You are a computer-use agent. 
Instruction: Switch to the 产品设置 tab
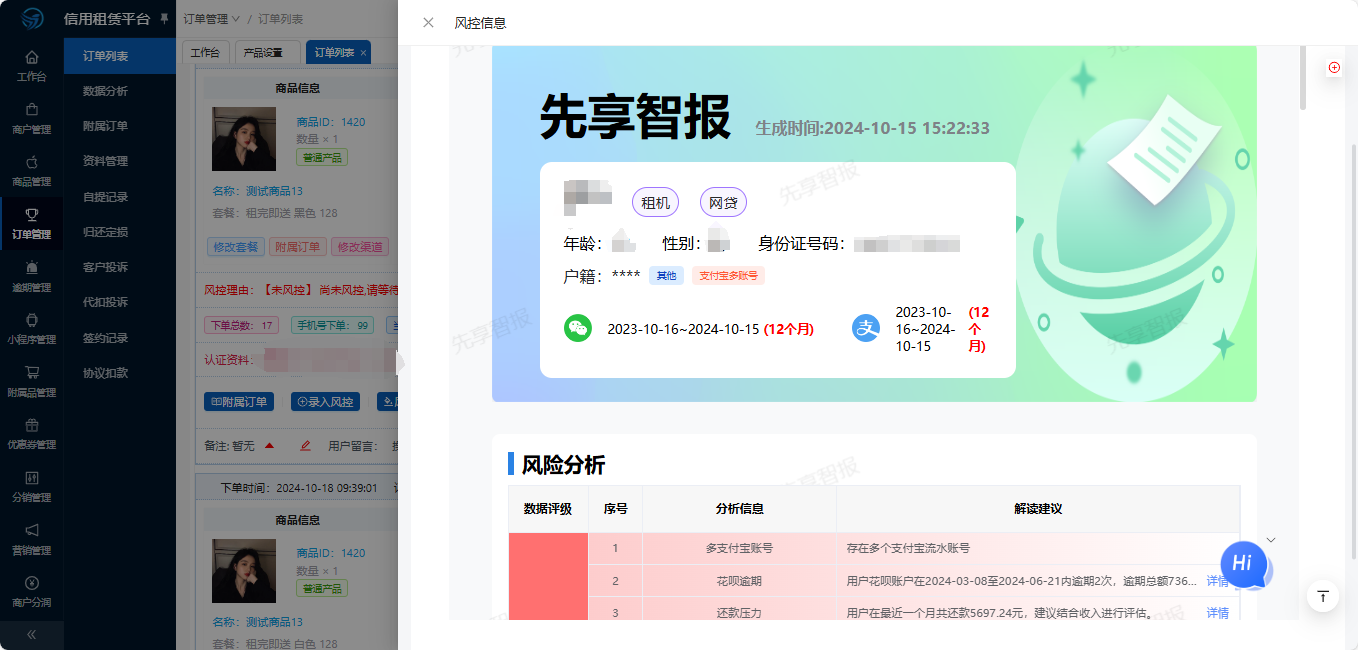point(264,52)
